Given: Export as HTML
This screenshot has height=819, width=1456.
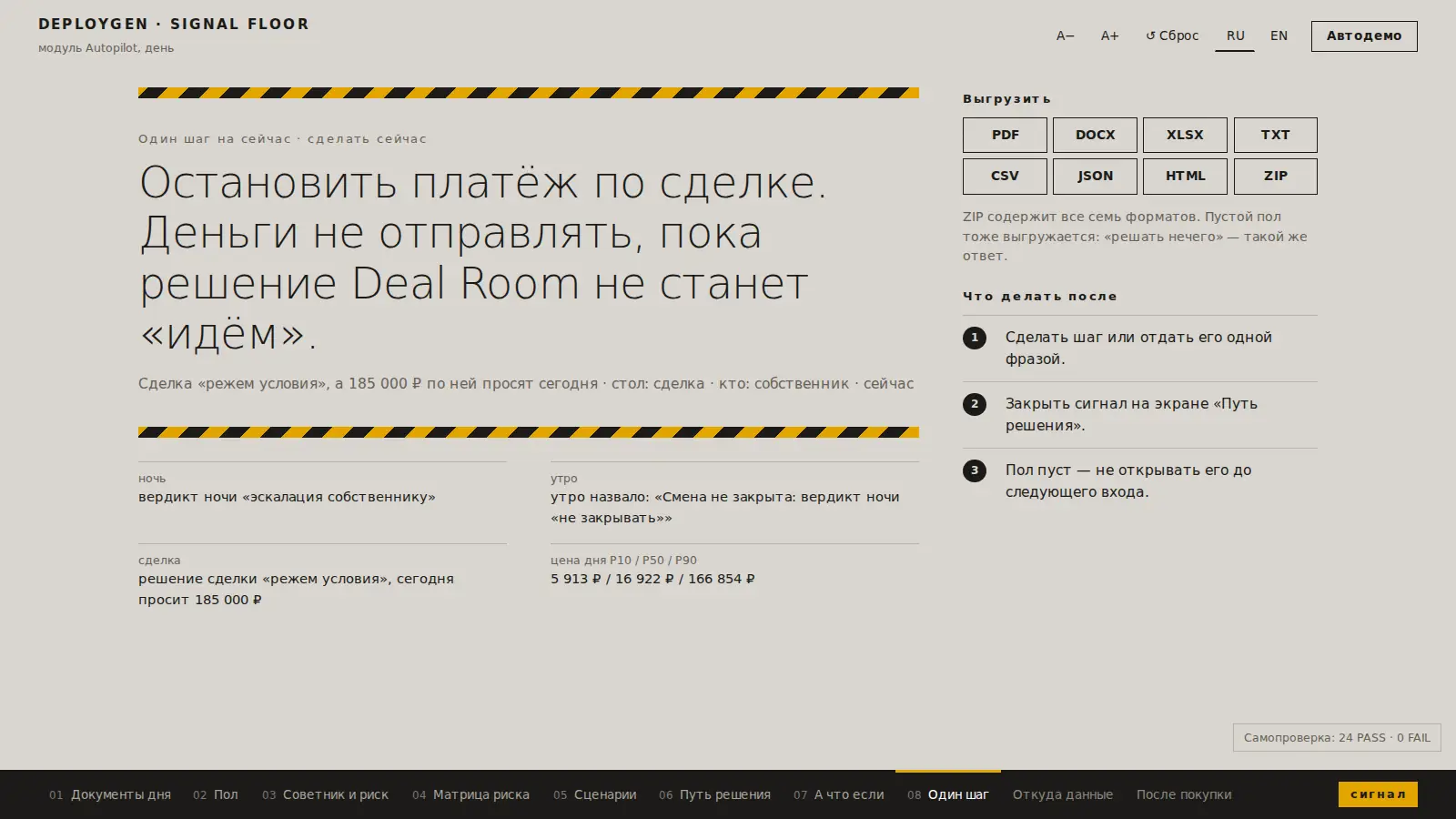Looking at the screenshot, I should (1185, 177).
